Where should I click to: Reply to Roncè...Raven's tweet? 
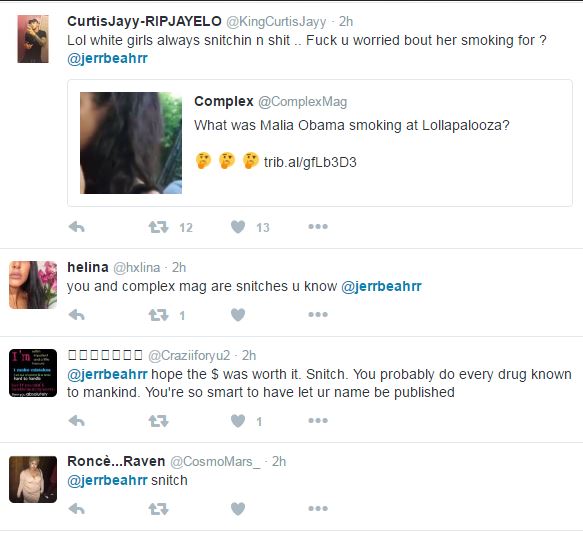77,509
